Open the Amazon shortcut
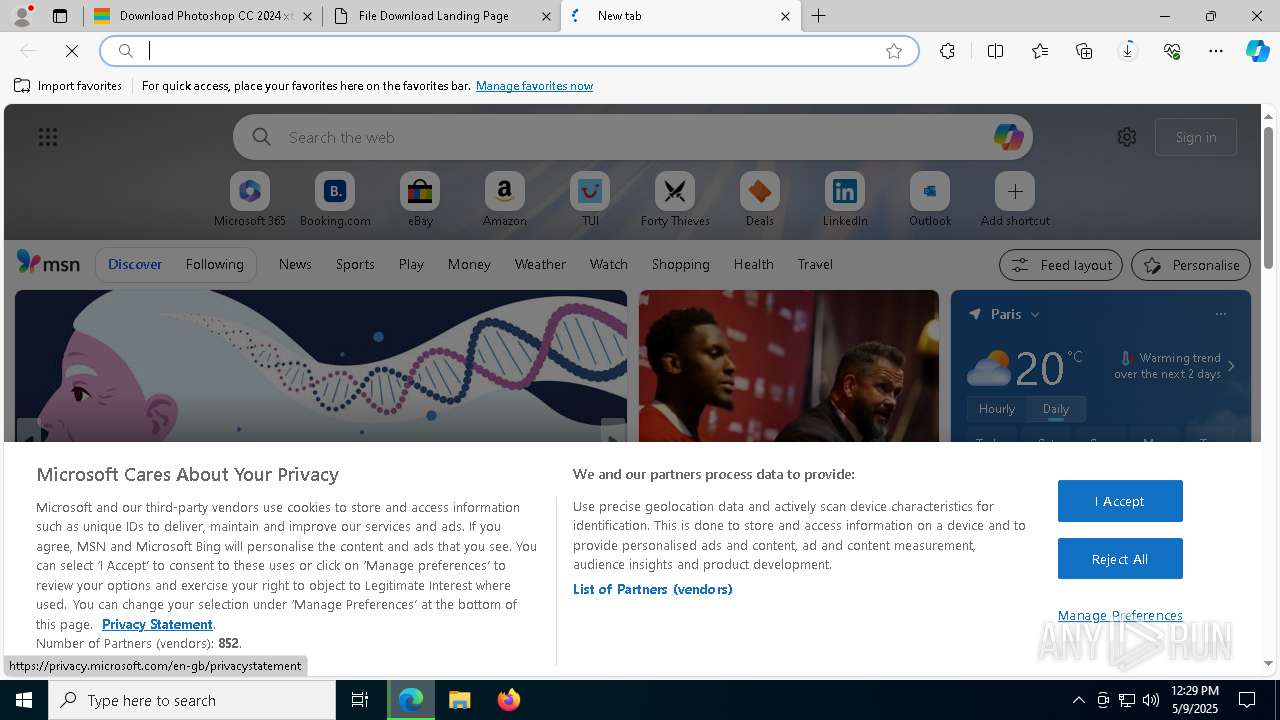This screenshot has width=1280, height=720. [505, 200]
